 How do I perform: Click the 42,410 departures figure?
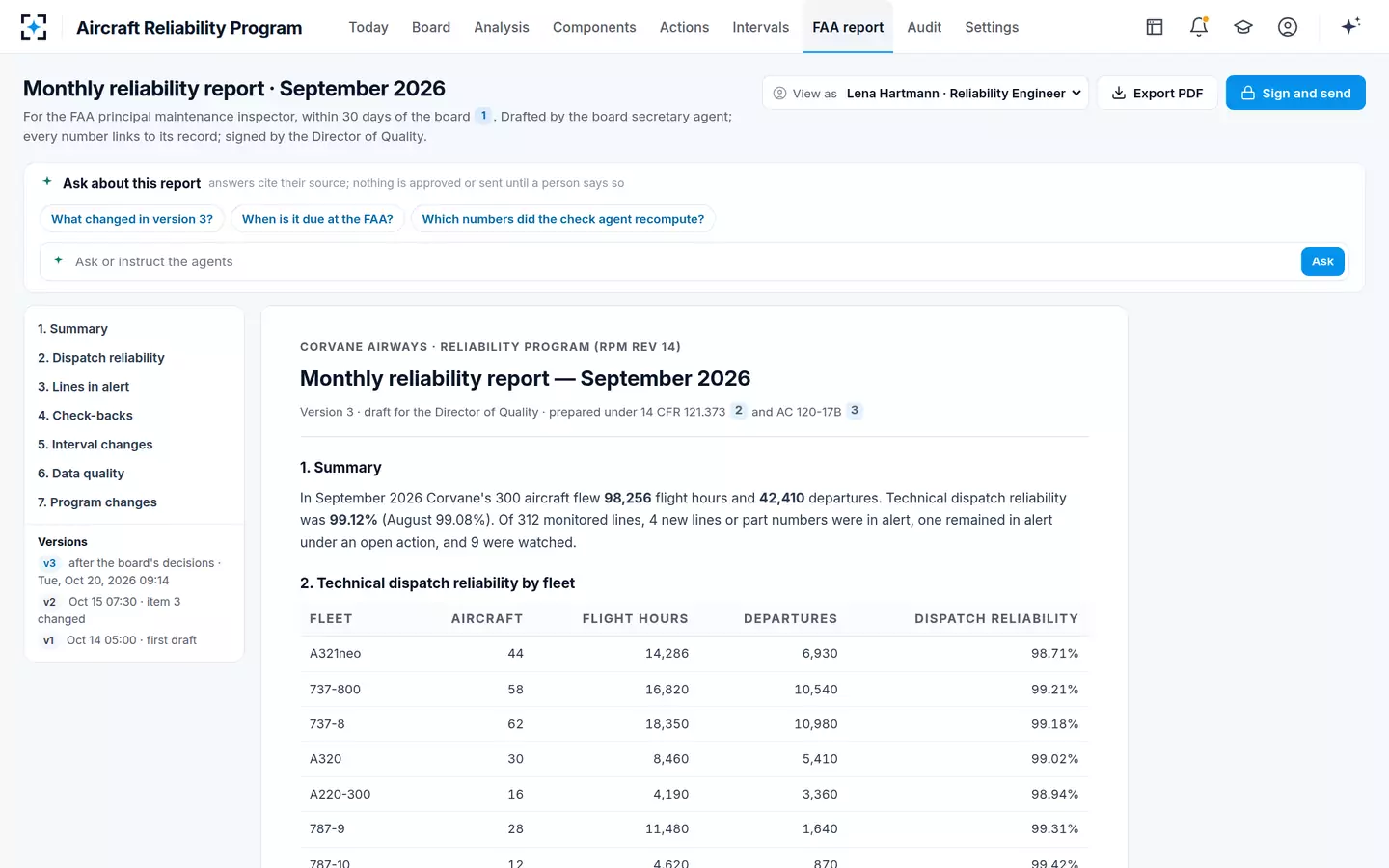pos(781,498)
